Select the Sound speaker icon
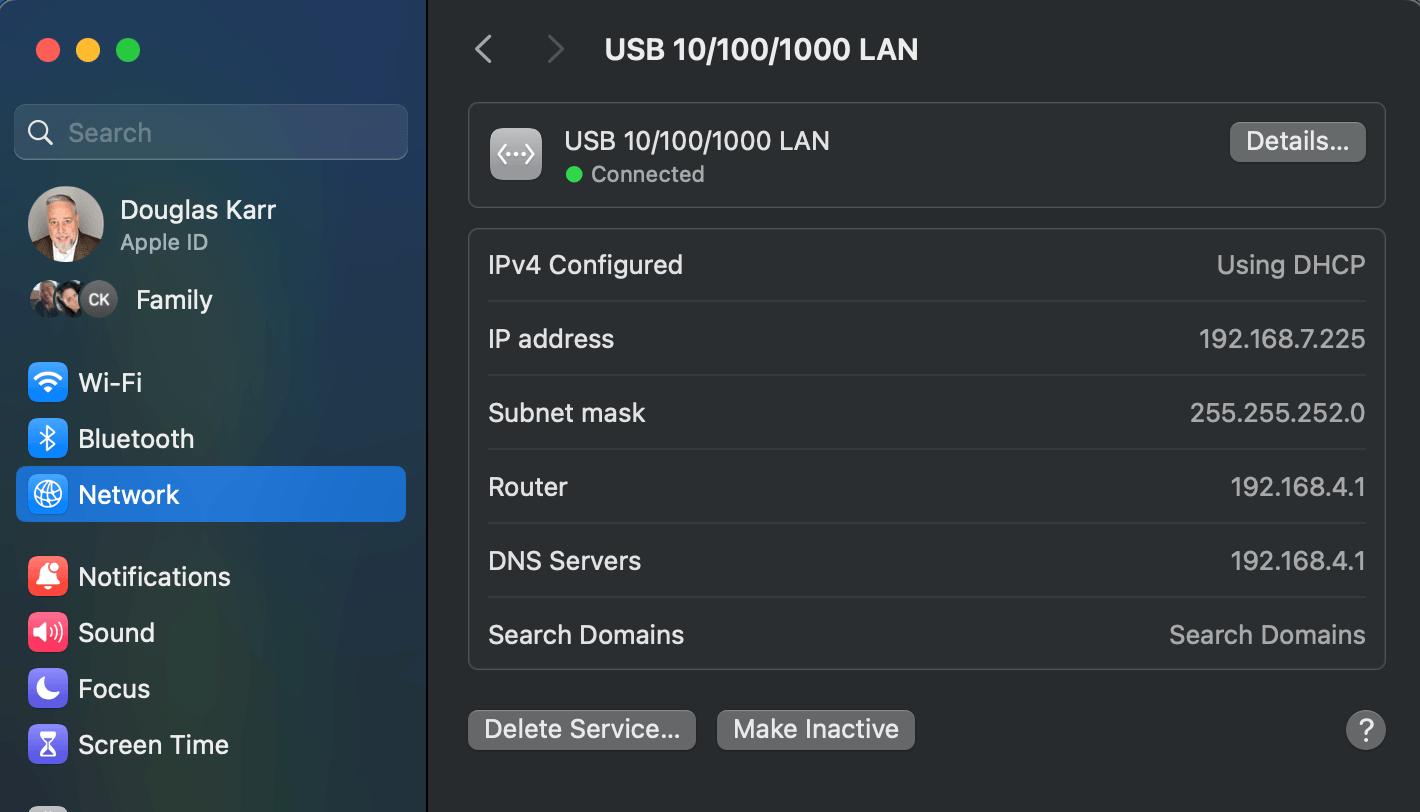 tap(47, 632)
